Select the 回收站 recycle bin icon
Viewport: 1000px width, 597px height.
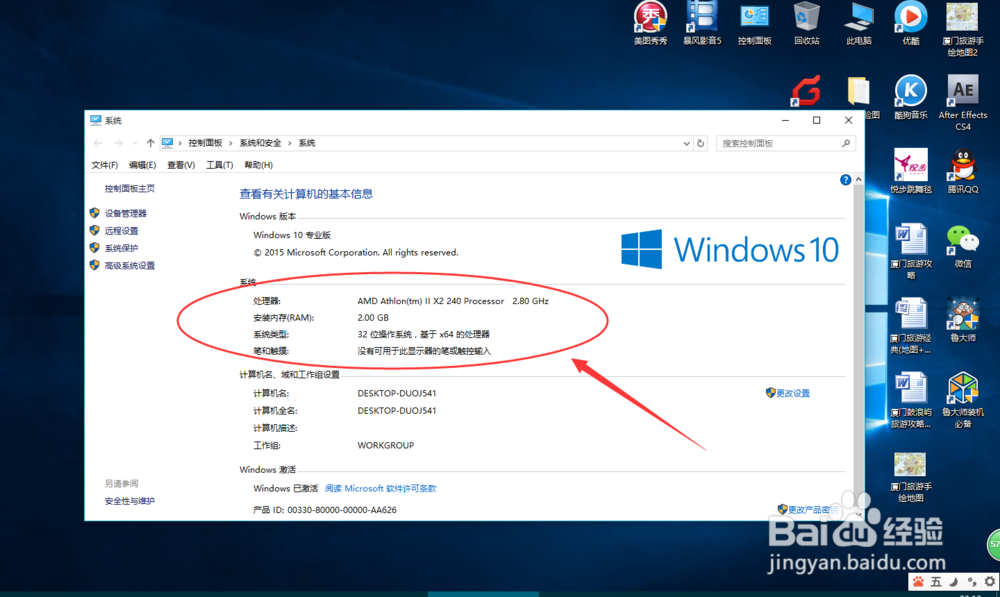[x=807, y=23]
